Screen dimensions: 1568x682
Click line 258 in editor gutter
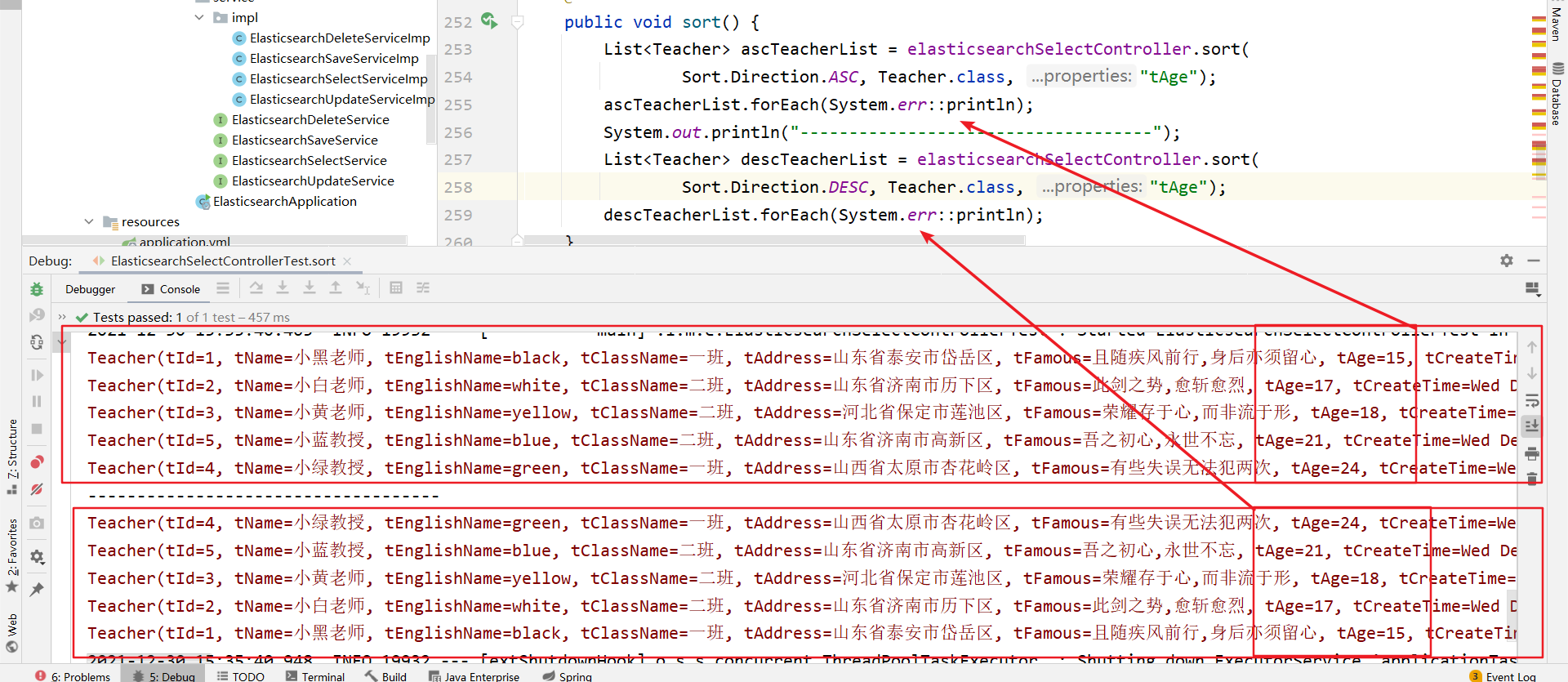click(x=458, y=187)
